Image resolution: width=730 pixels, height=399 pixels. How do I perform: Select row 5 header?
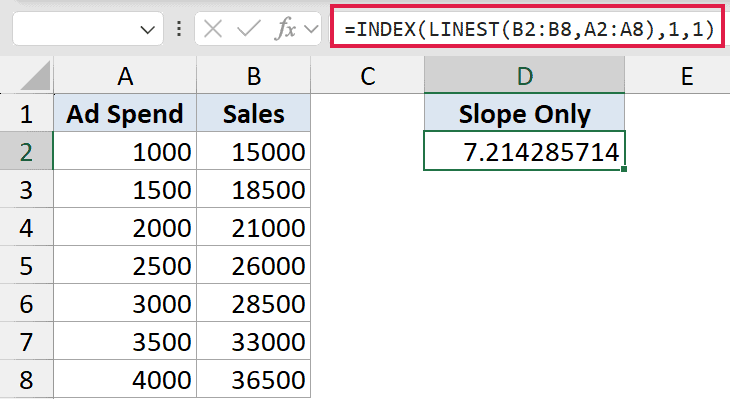pos(27,265)
